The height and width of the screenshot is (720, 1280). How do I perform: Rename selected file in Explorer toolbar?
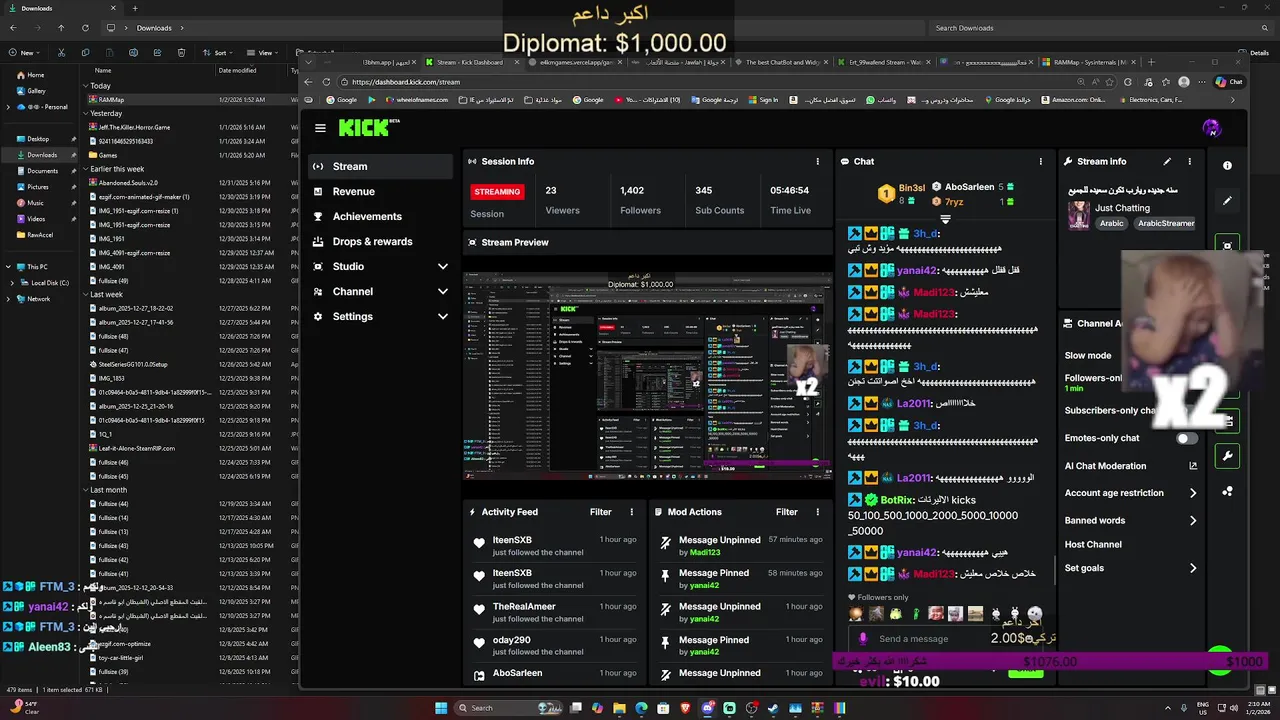pos(133,52)
